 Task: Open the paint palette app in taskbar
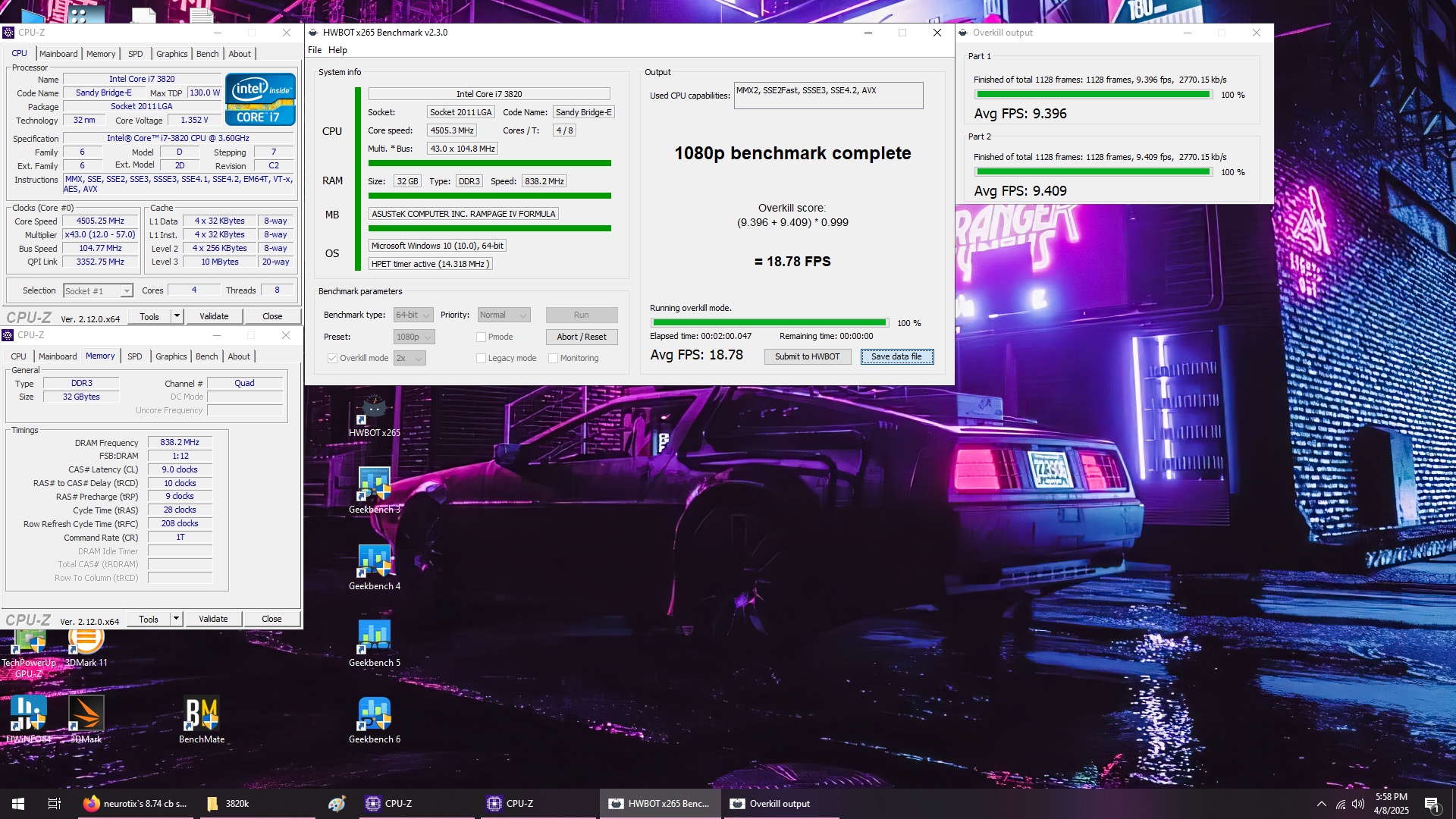coord(337,804)
